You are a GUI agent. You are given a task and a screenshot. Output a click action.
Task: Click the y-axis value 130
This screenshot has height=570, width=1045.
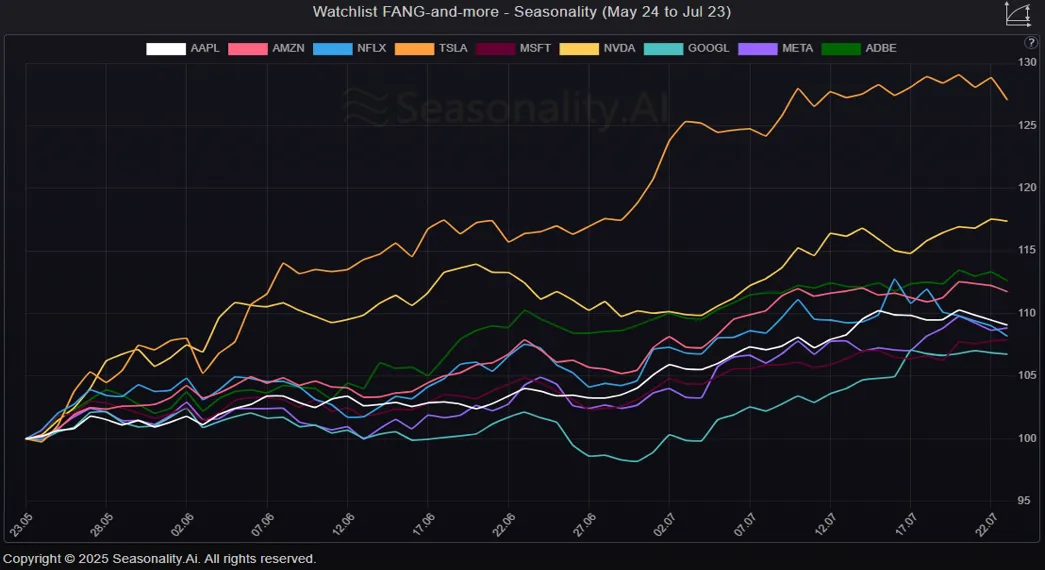(1027, 63)
